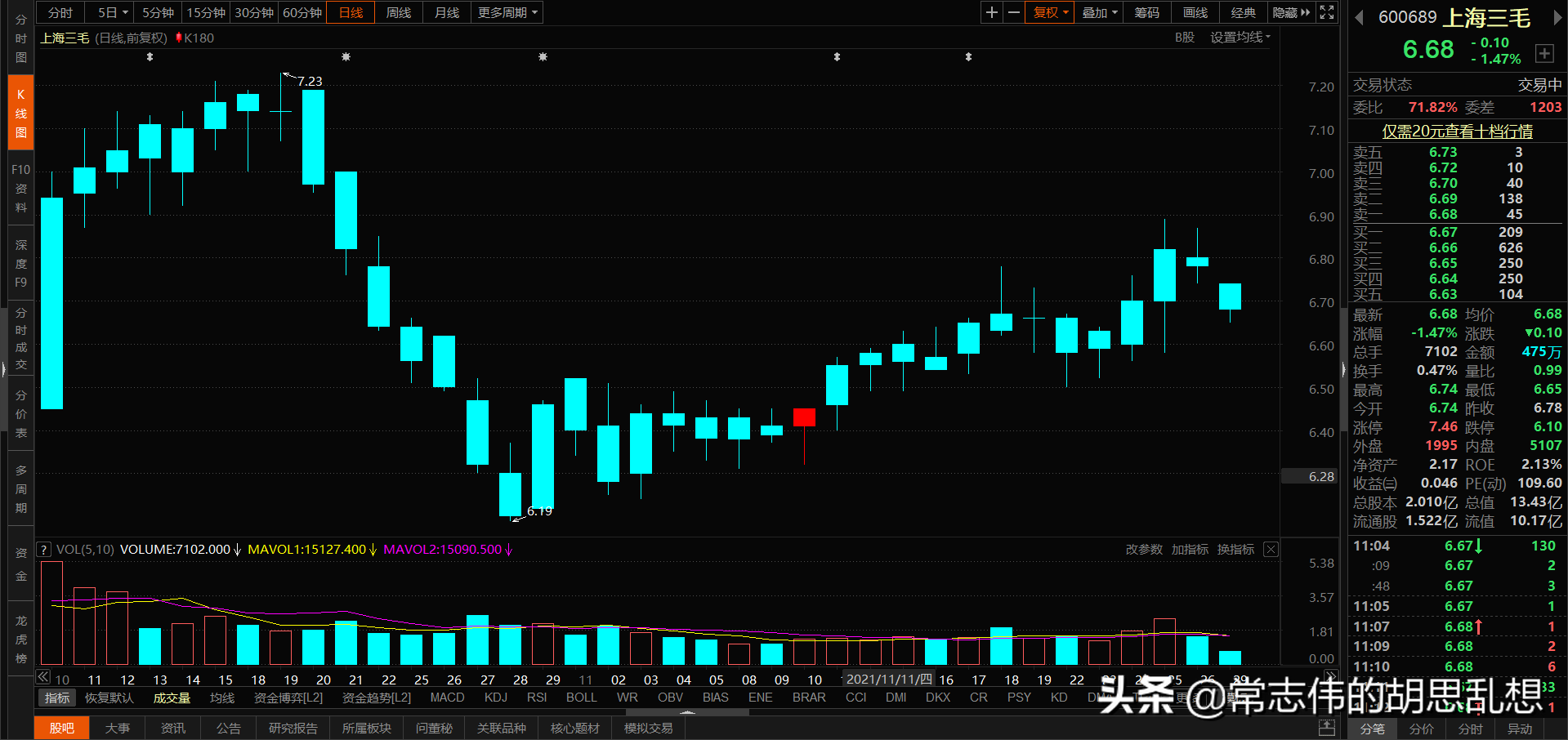Click the zoom-in (+) chart icon

tap(991, 12)
